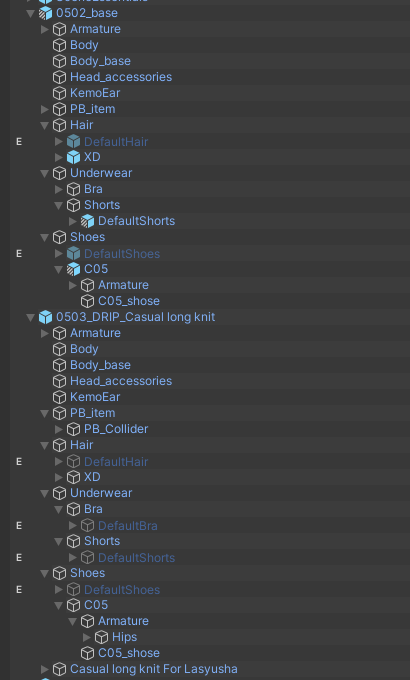Click the DefaultShorts prefab variant icon
The image size is (410, 680).
87,221
